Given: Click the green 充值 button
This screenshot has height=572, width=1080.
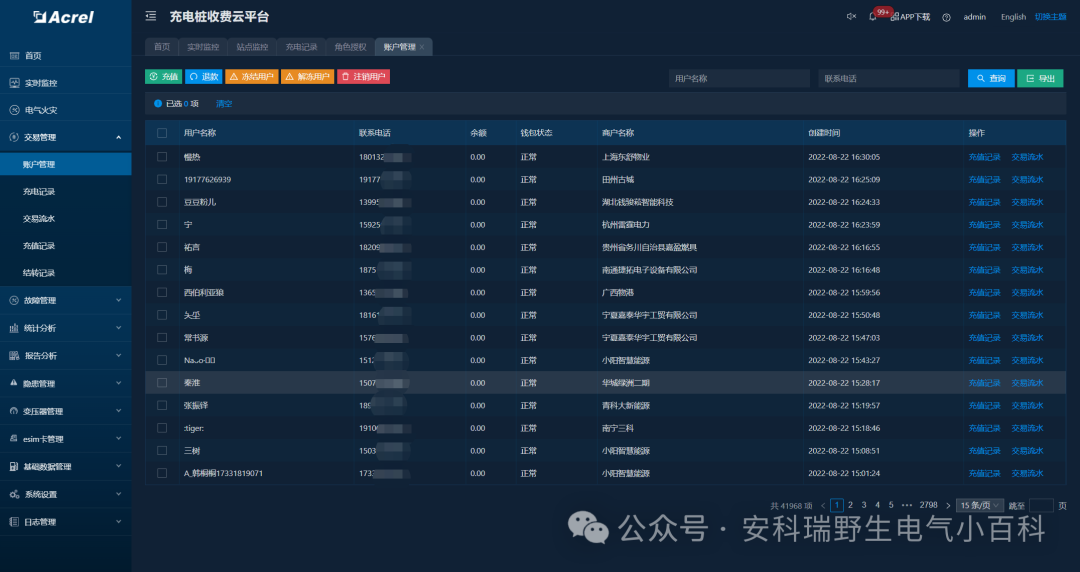Looking at the screenshot, I should tap(163, 76).
